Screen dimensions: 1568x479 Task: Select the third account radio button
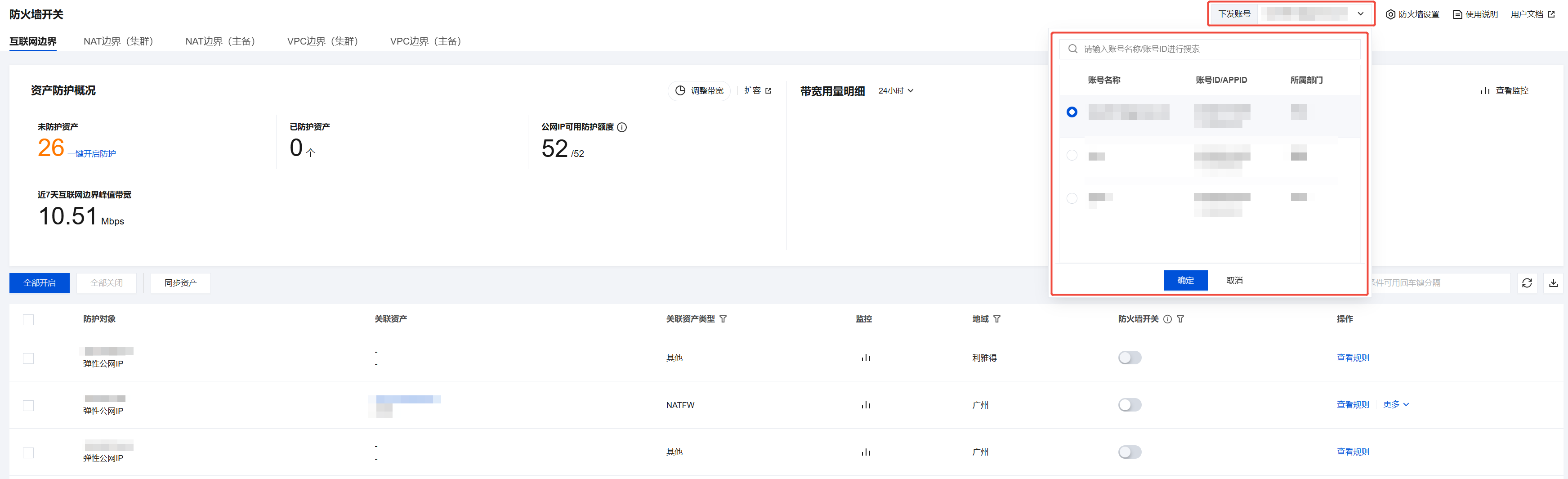(x=1072, y=198)
